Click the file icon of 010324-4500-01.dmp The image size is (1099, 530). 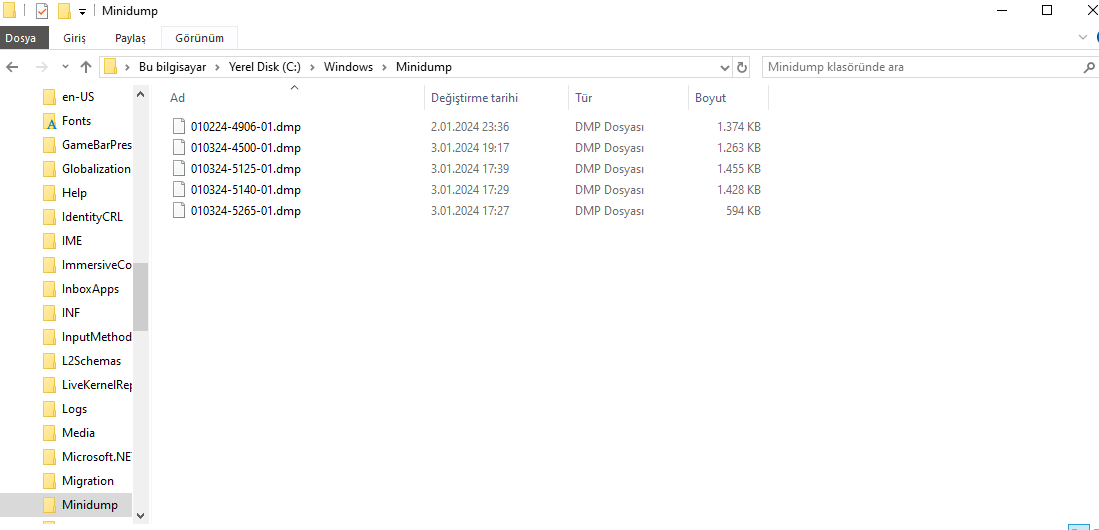[179, 147]
